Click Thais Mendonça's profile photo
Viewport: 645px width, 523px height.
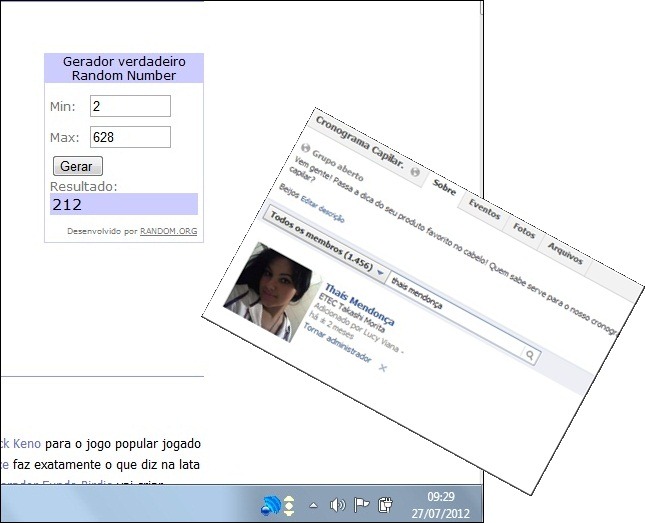[272, 292]
